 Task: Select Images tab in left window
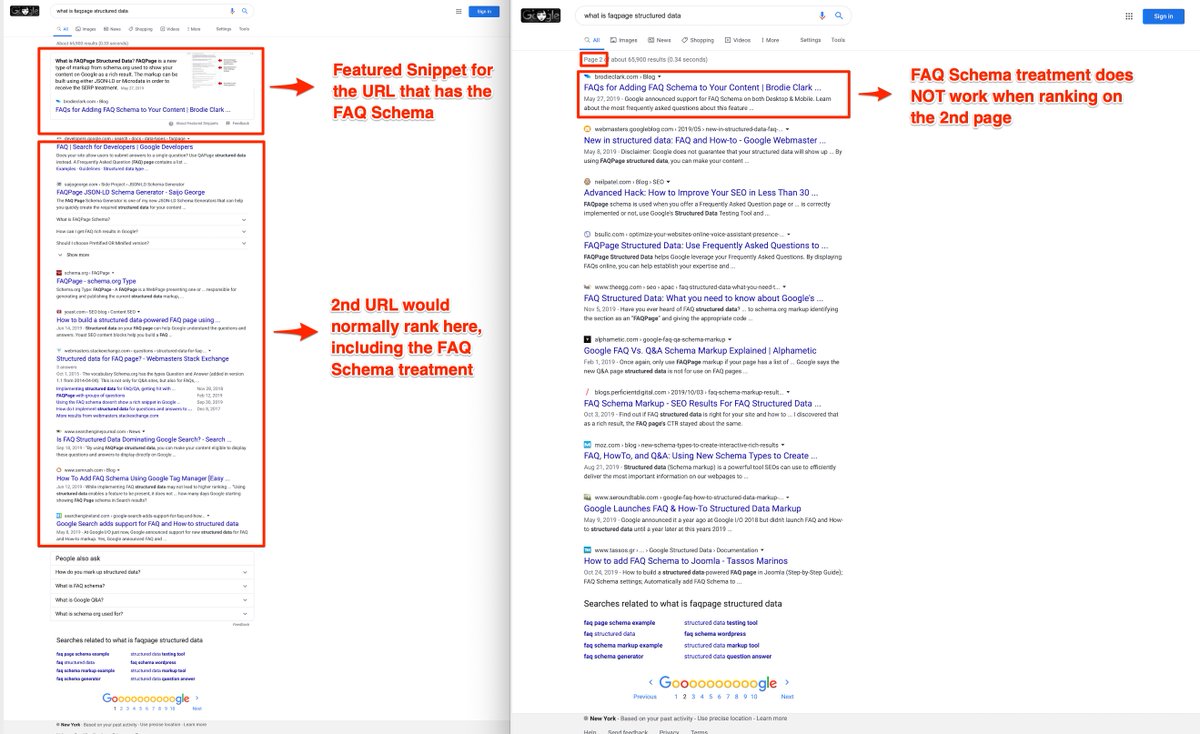pos(87,30)
